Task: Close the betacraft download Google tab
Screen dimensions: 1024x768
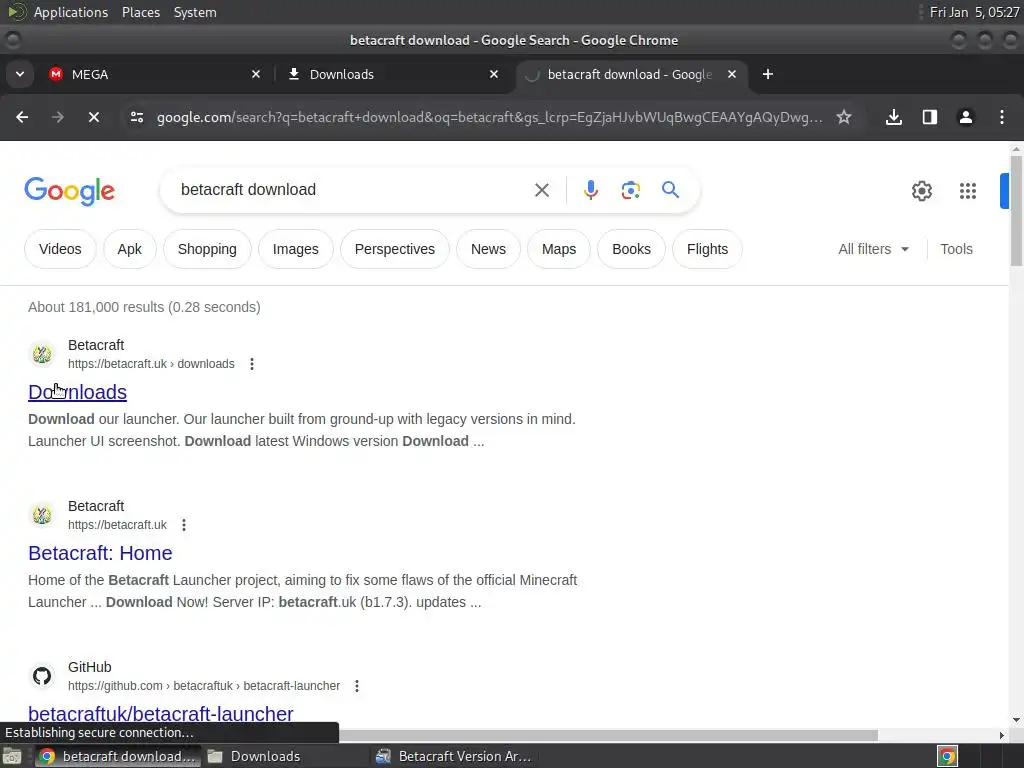Action: tap(731, 74)
